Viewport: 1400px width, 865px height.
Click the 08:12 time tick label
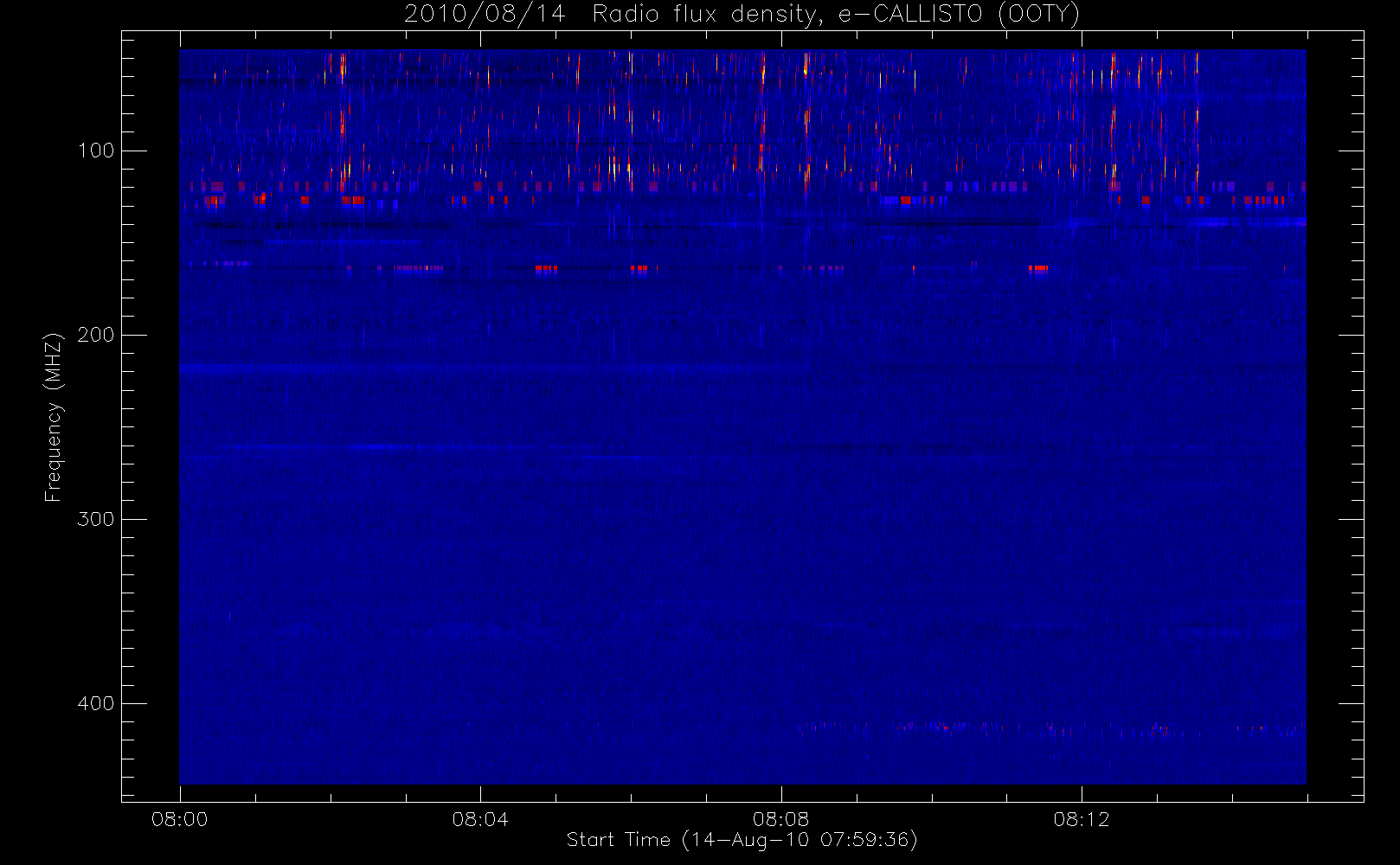(x=1082, y=819)
